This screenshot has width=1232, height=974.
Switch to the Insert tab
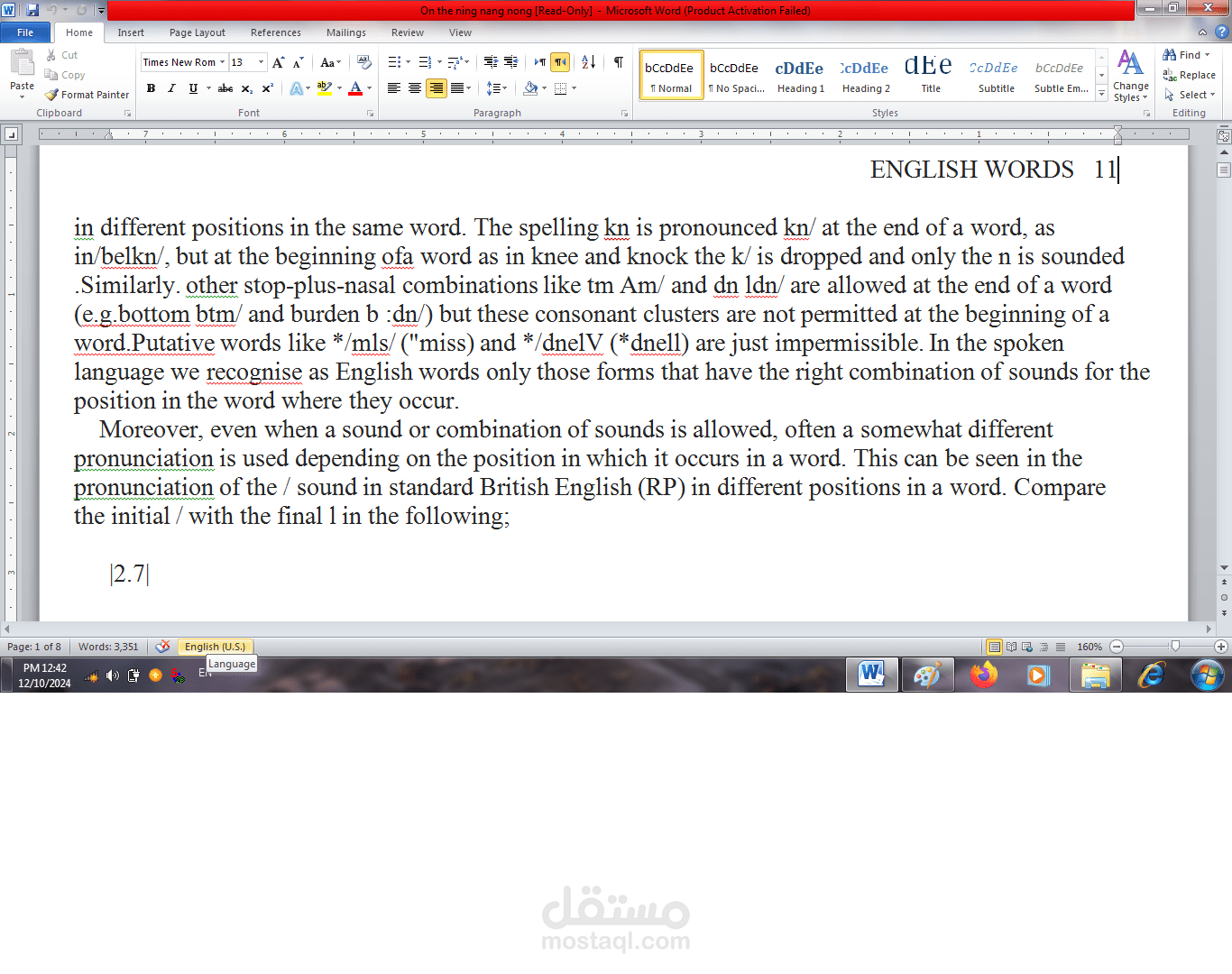(131, 32)
